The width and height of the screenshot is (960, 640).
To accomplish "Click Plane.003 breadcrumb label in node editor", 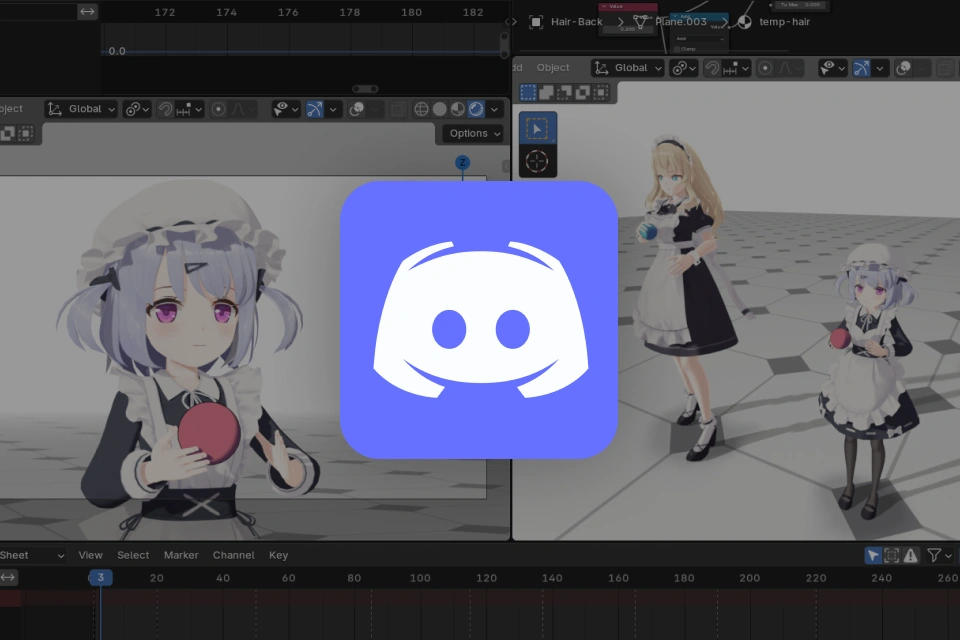I will click(x=681, y=22).
